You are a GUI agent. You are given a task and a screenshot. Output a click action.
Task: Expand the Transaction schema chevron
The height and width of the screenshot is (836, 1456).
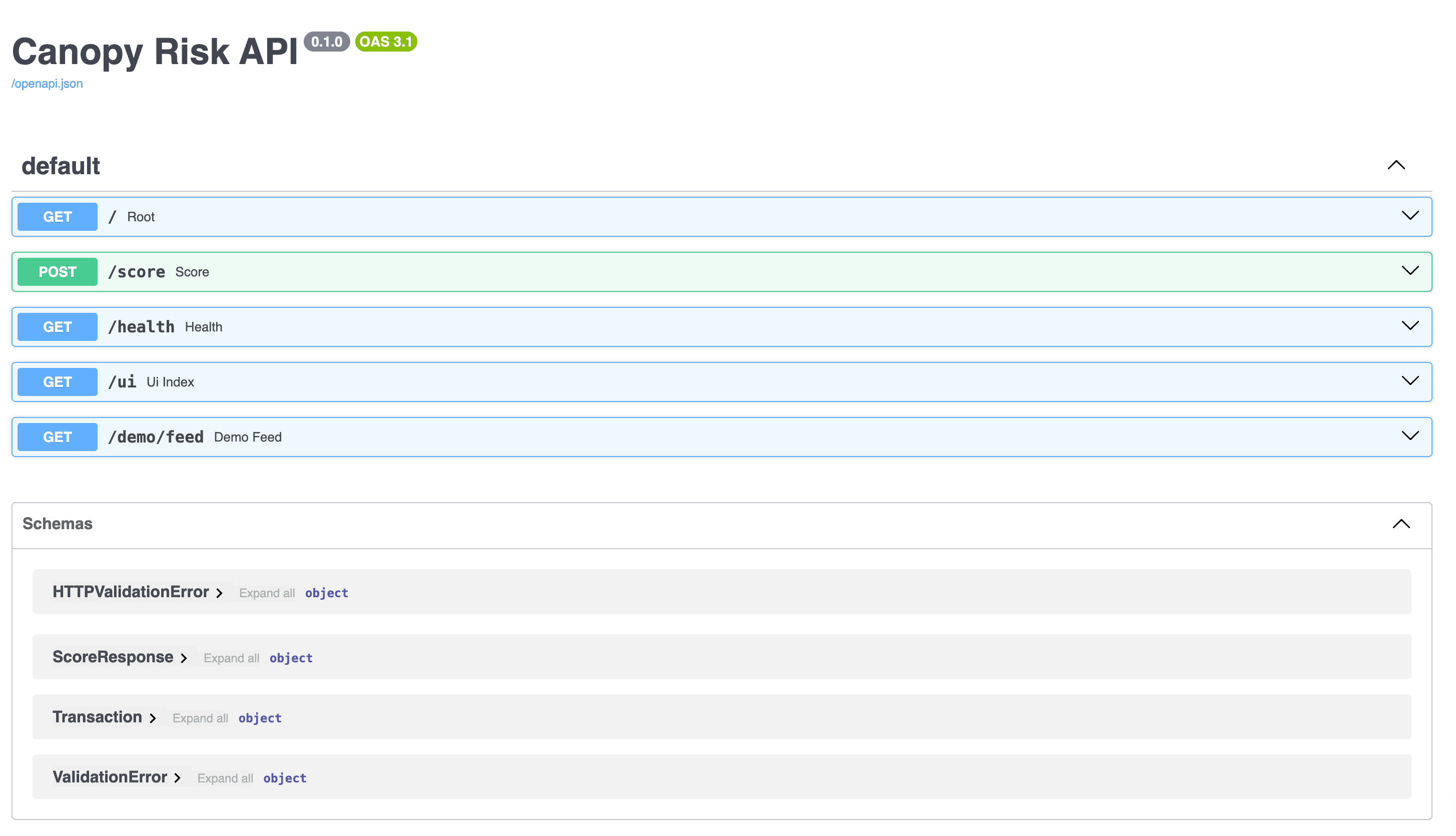(x=153, y=719)
